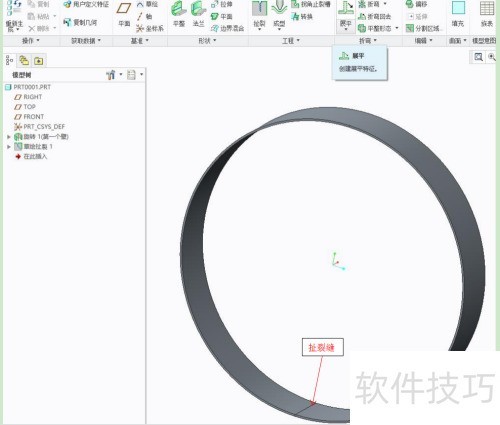The height and width of the screenshot is (425, 500).
Task: Click the Unbend (展平) tool icon
Action: pos(346,9)
